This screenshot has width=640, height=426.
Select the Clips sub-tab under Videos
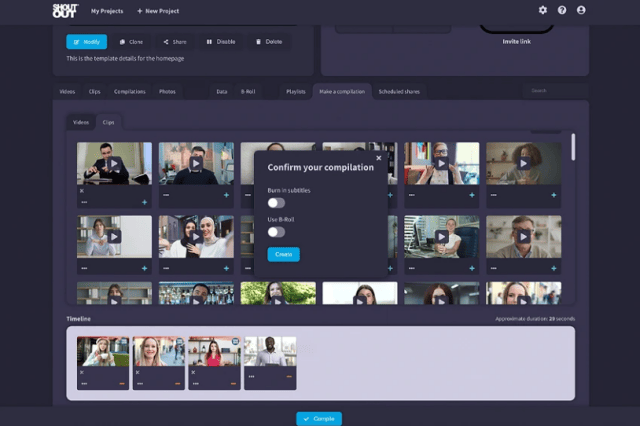(x=108, y=122)
